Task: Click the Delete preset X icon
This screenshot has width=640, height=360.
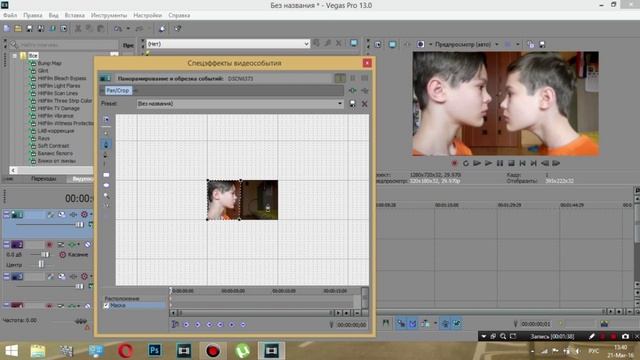Action: [x=364, y=104]
